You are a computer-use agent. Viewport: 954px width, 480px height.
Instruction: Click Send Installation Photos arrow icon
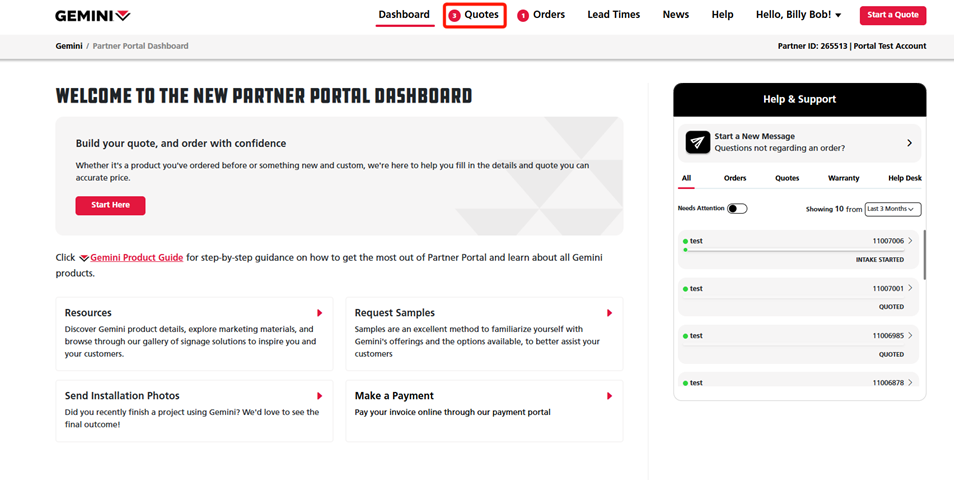(x=320, y=396)
